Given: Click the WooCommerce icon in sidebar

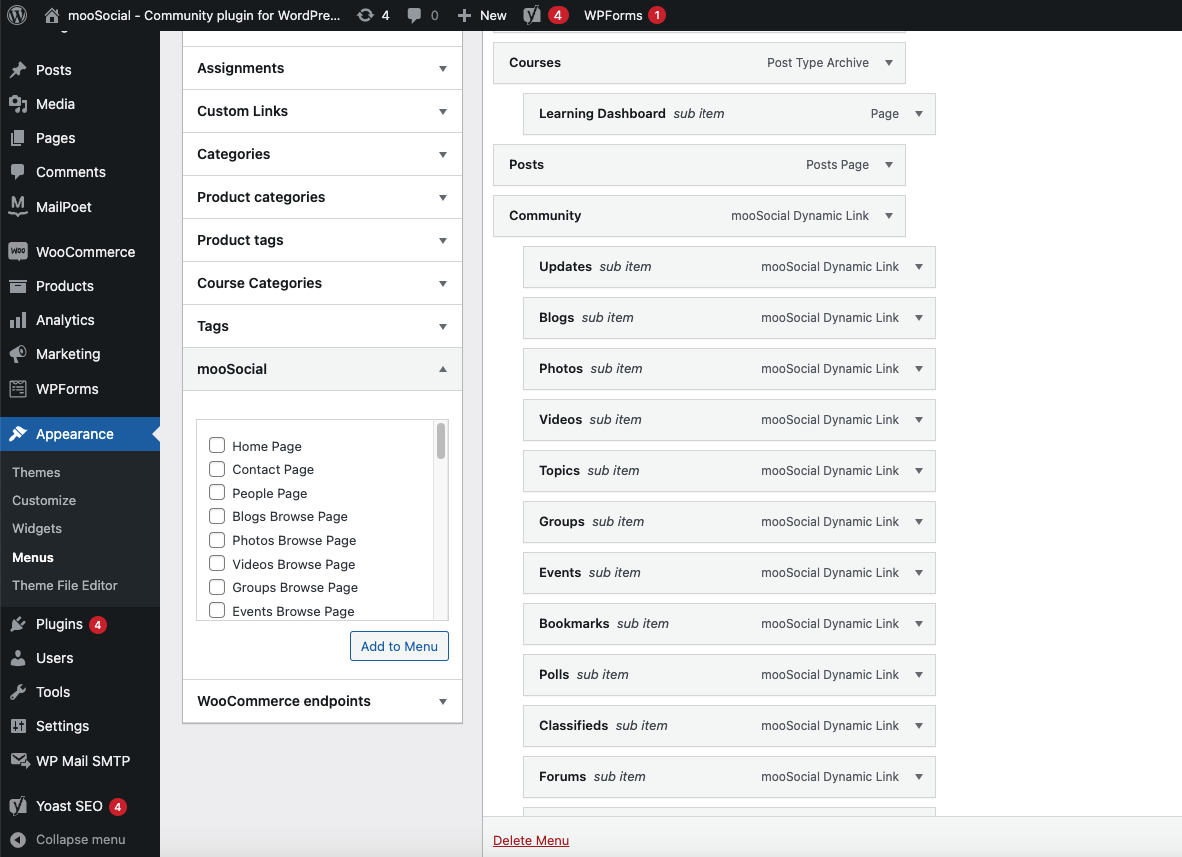Looking at the screenshot, I should pos(18,252).
